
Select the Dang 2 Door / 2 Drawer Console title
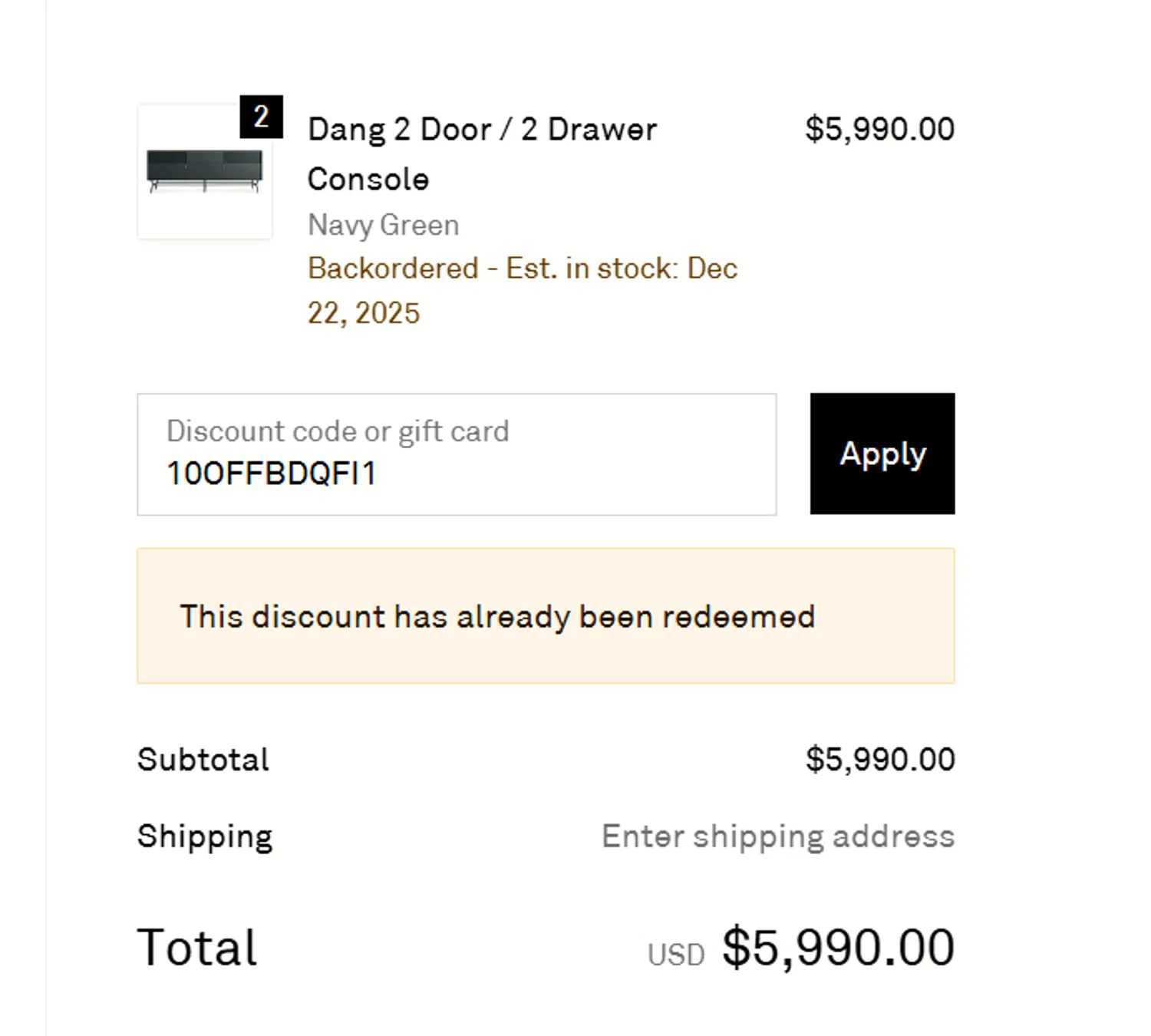482,130
